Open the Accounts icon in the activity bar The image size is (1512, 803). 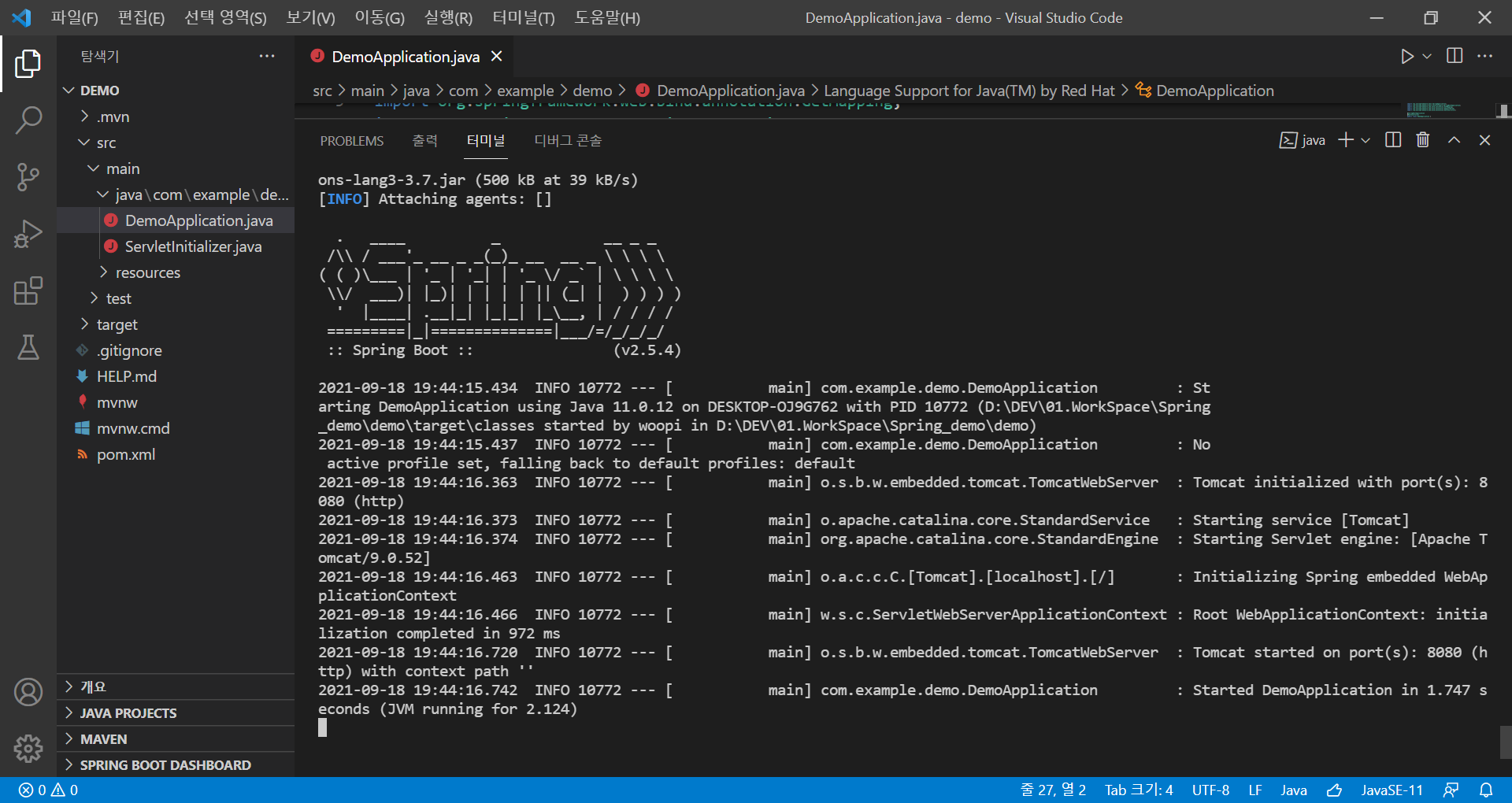click(x=28, y=692)
